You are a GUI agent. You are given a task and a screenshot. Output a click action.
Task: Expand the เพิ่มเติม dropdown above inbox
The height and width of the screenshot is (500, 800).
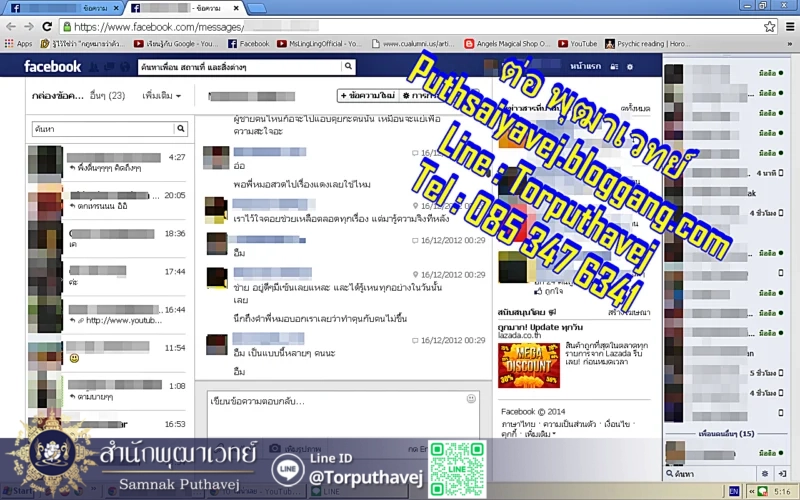tap(160, 96)
